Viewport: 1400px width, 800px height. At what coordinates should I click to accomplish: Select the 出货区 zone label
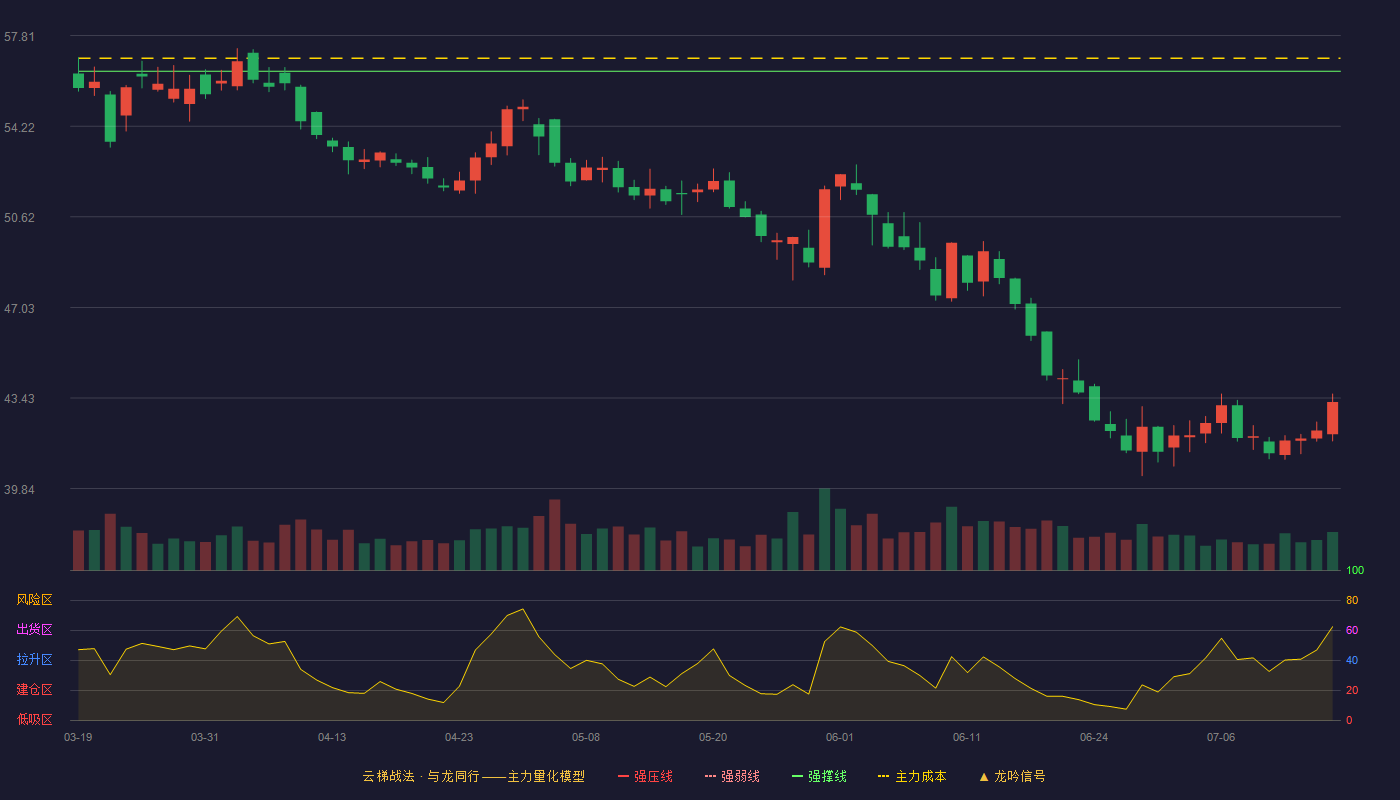[x=34, y=630]
